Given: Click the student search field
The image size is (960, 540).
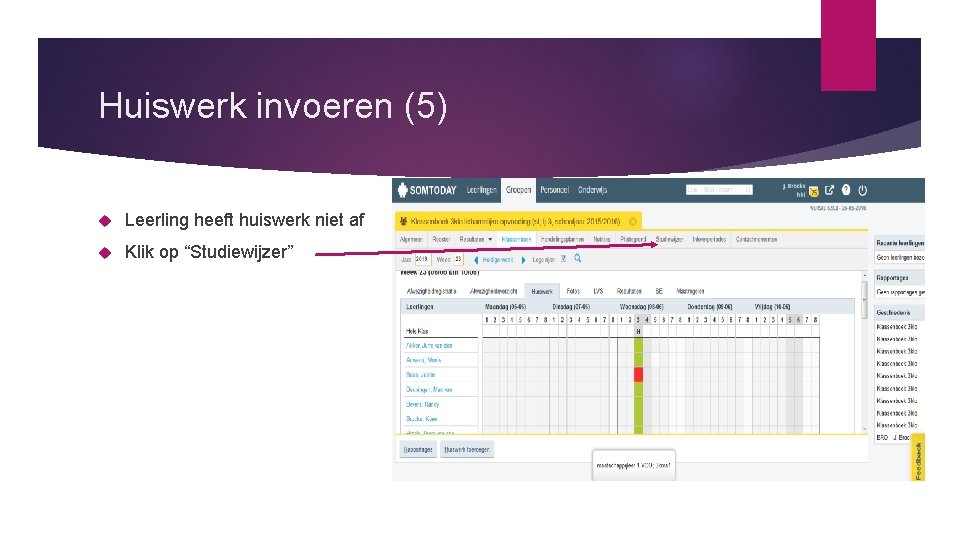Looking at the screenshot, I should (719, 190).
